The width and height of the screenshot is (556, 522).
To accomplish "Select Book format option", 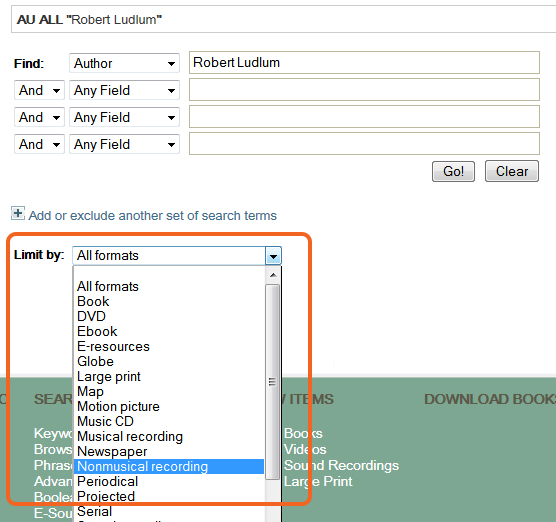I will [169, 301].
